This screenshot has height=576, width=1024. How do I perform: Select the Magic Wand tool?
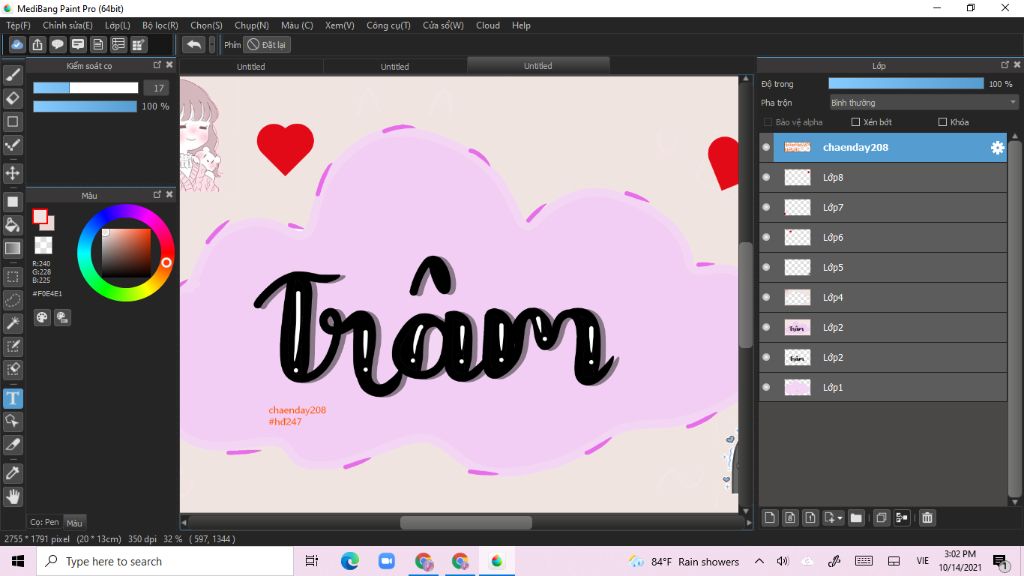pyautogui.click(x=12, y=323)
